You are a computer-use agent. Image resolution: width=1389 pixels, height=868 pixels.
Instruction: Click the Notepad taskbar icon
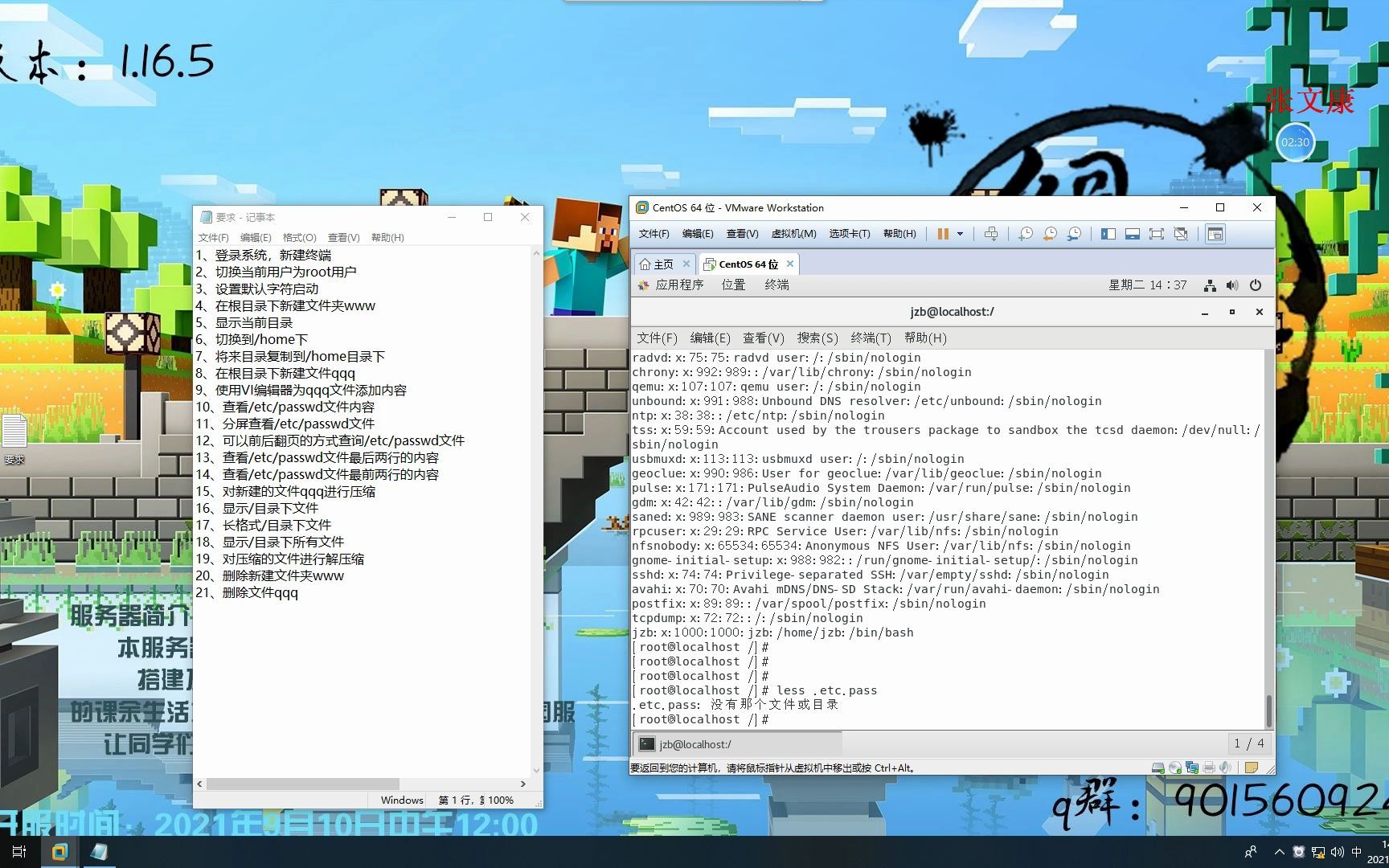point(99,852)
